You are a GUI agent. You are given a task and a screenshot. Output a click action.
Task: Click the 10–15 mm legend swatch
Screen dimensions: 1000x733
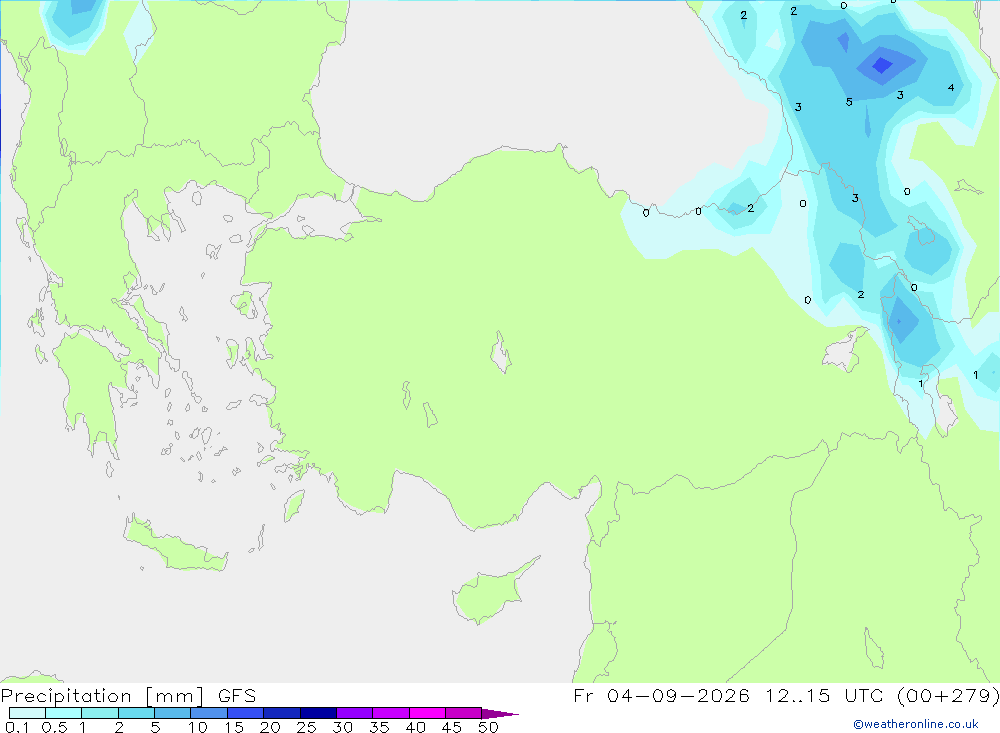click(x=209, y=713)
